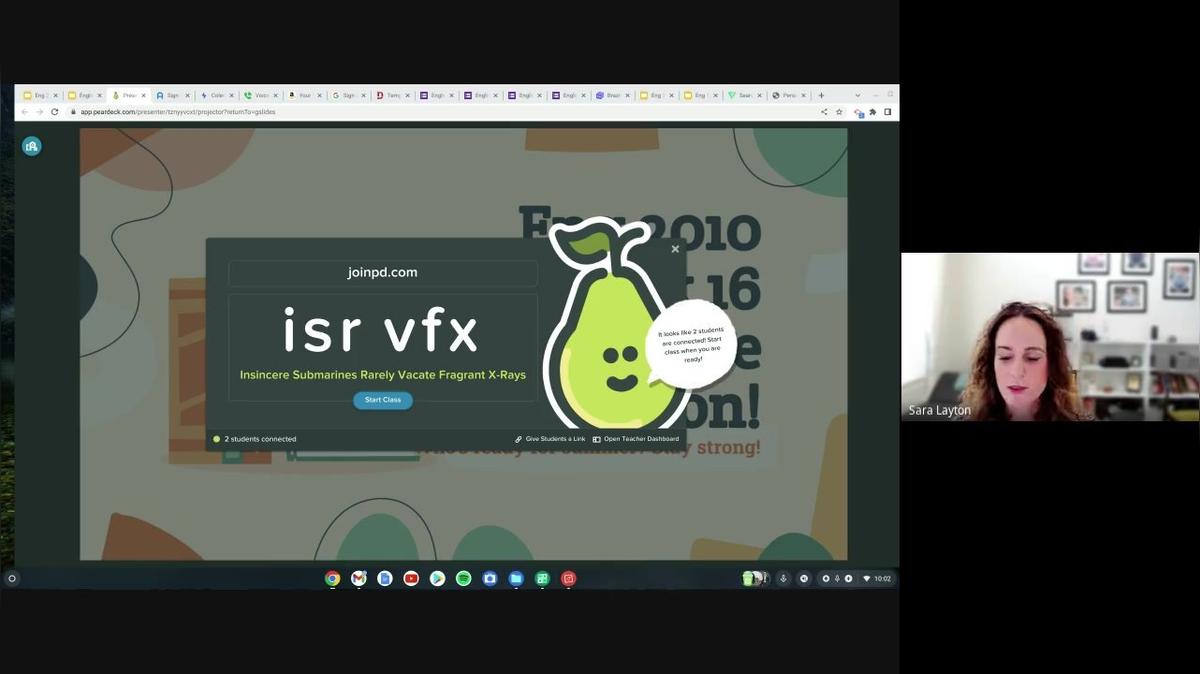Click the microphone icon in system tray
This screenshot has height=674, width=1200.
pos(783,578)
